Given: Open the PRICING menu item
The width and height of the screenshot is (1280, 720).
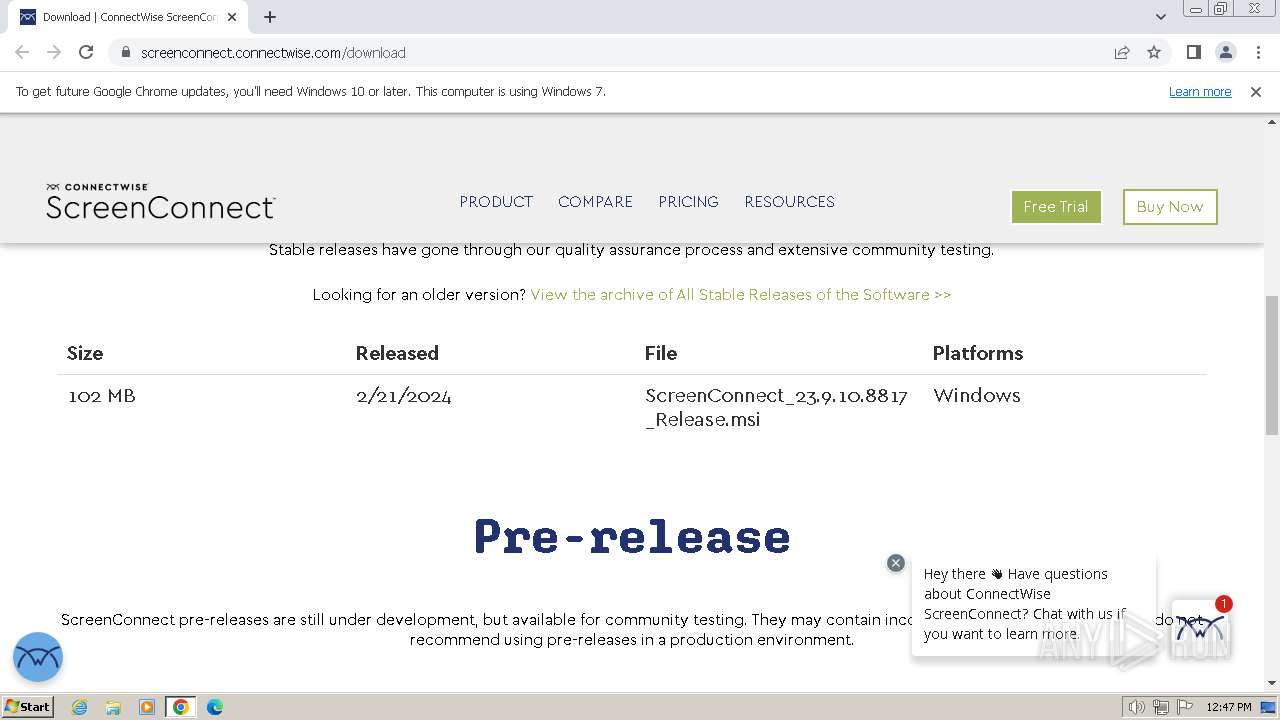Looking at the screenshot, I should coord(688,201).
